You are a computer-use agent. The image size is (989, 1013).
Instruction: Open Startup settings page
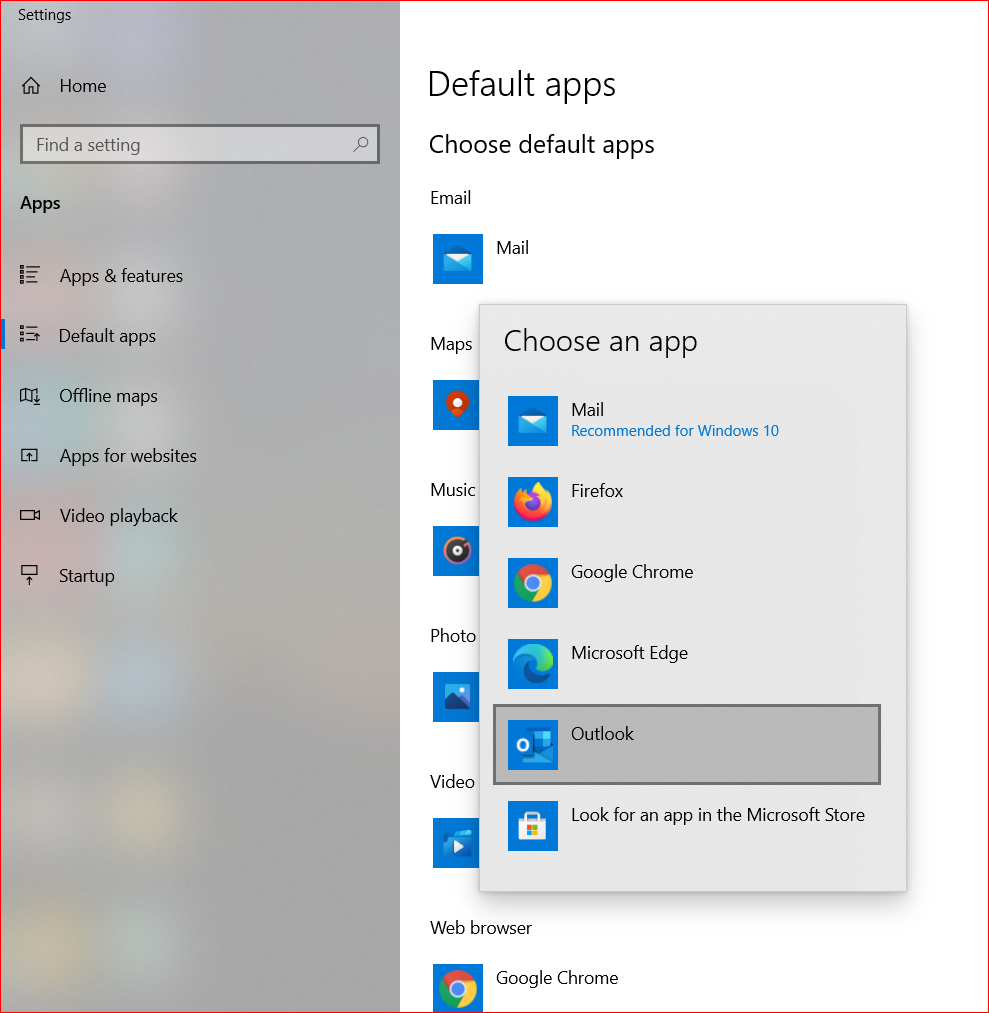(87, 576)
